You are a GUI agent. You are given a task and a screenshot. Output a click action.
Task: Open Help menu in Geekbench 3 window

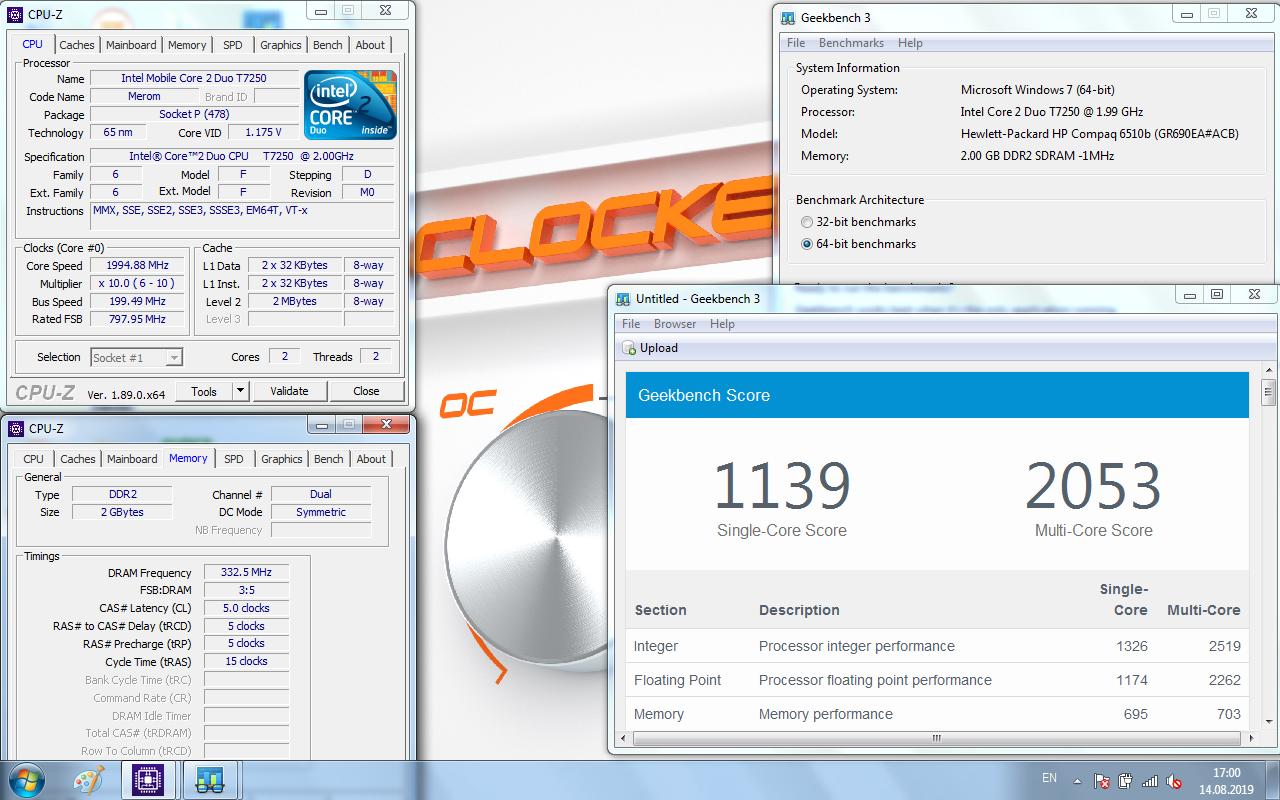point(910,43)
